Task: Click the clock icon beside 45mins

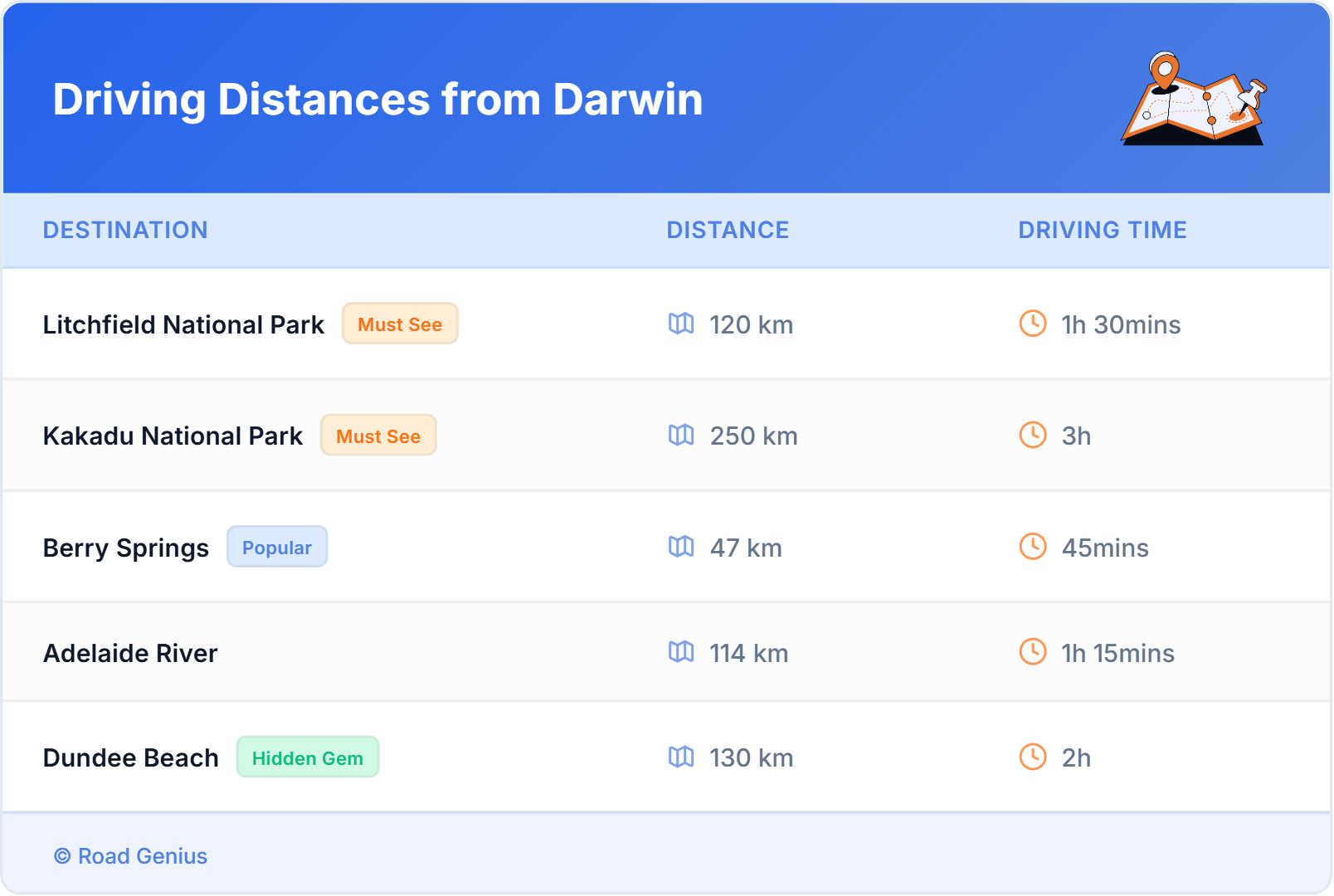Action: (x=1032, y=547)
